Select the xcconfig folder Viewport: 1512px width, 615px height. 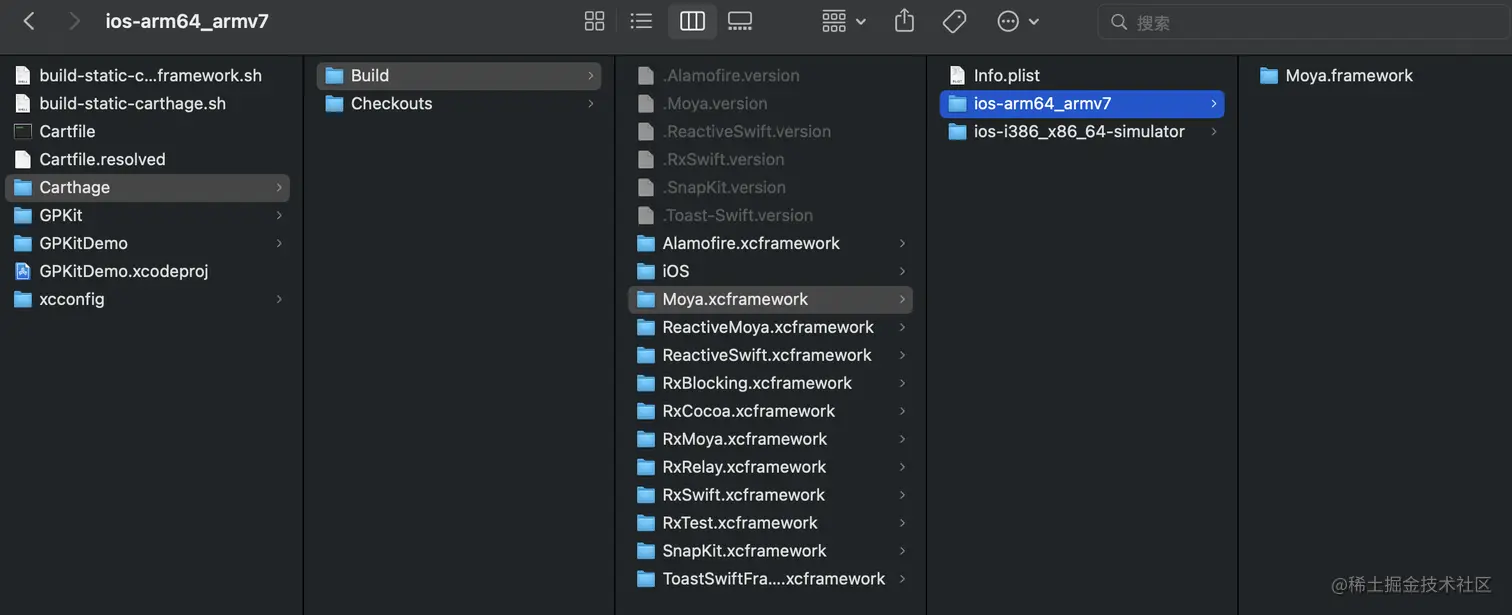click(x=147, y=299)
